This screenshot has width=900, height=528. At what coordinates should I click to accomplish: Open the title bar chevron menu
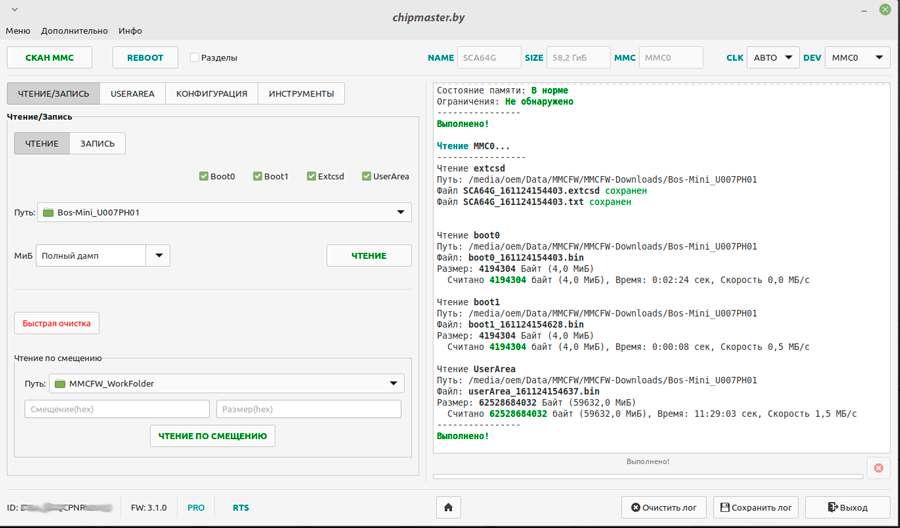[14, 9]
